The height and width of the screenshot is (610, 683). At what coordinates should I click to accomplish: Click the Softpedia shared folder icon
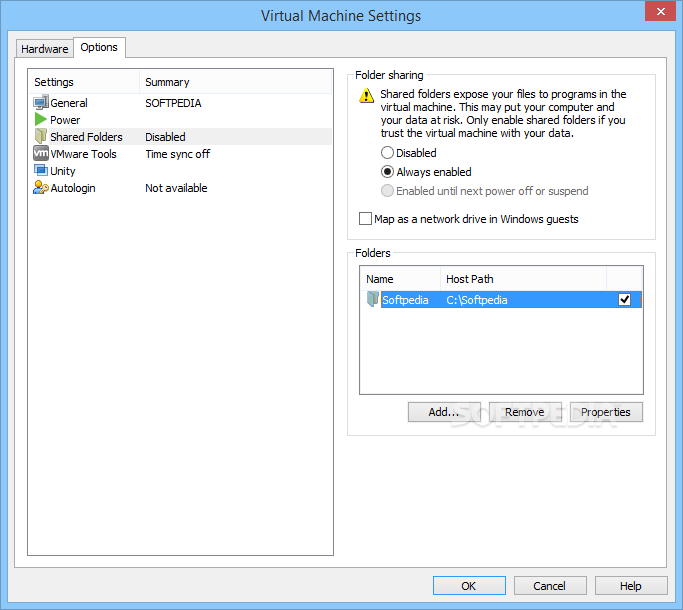pyautogui.click(x=372, y=299)
